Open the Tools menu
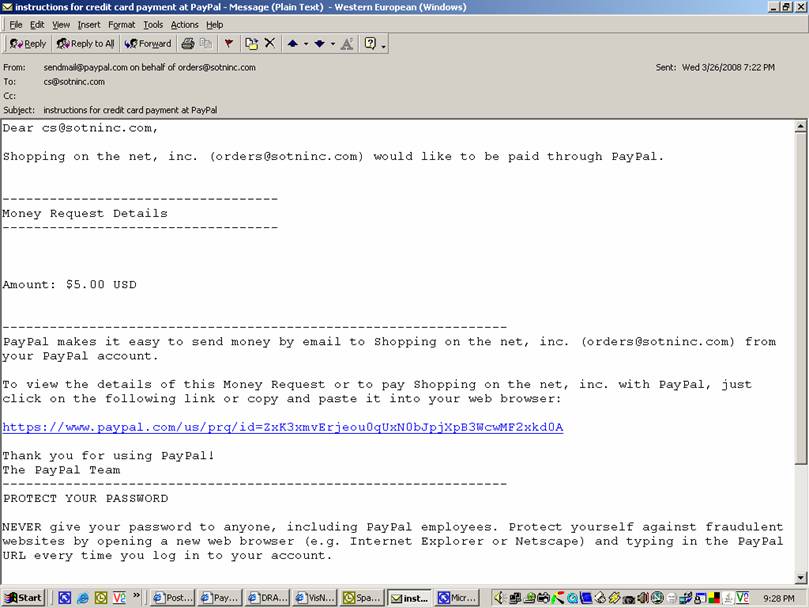This screenshot has height=608, width=809. pyautogui.click(x=153, y=25)
